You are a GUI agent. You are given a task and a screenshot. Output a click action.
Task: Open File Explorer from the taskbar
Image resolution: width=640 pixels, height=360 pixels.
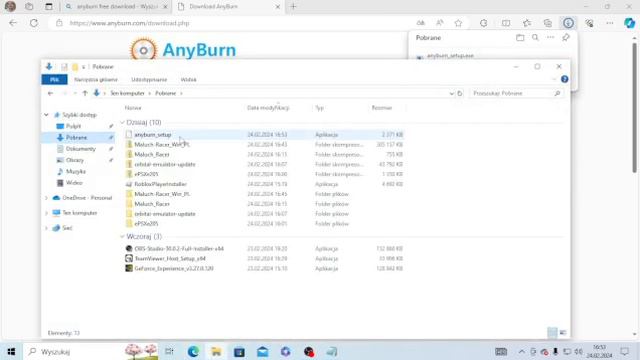coord(216,351)
